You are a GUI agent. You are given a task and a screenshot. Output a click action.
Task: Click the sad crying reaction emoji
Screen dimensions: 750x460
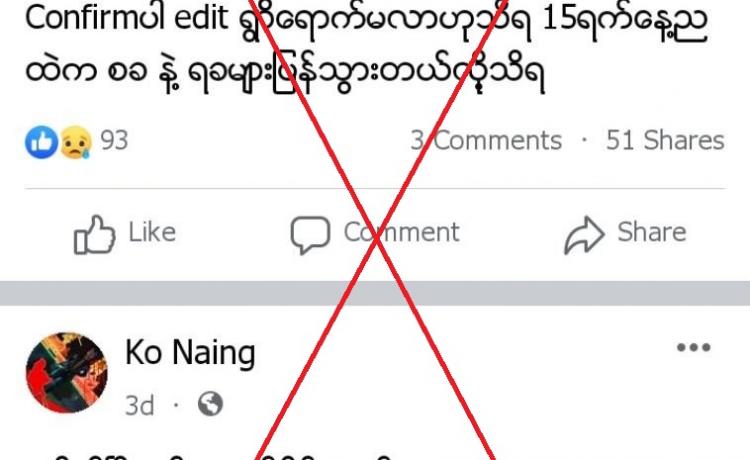point(76,142)
